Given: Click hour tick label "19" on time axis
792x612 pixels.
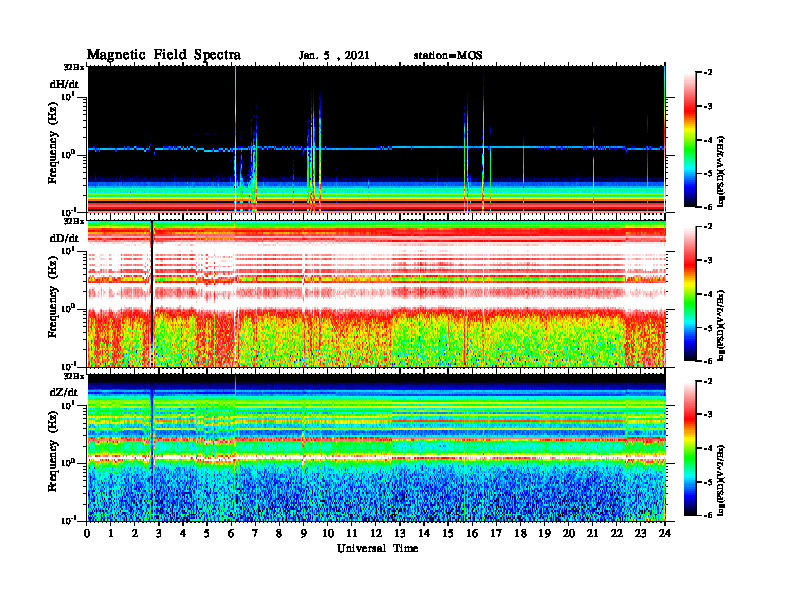Looking at the screenshot, I should (544, 534).
